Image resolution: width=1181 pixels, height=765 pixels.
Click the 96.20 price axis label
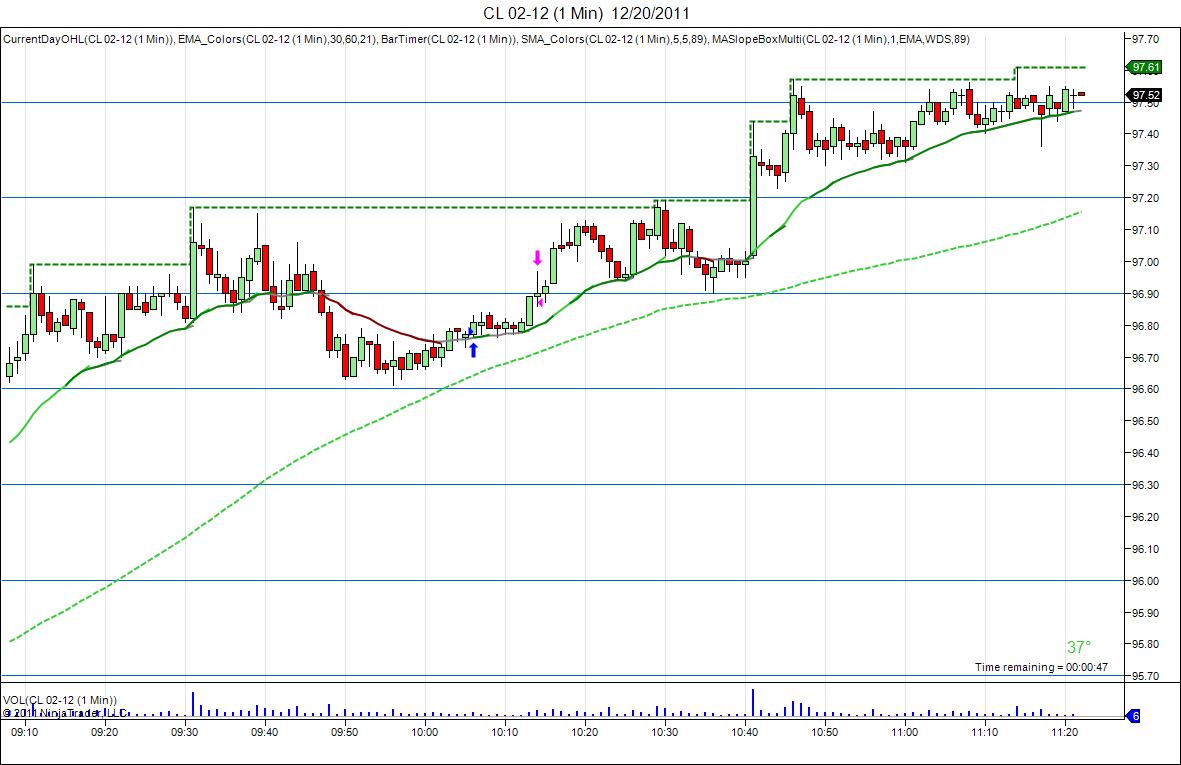pyautogui.click(x=1146, y=517)
